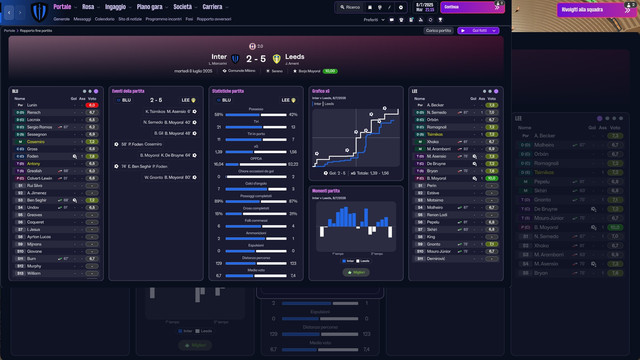Image resolution: width=640 pixels, height=360 pixels.
Task: Go forward with the right arrow button
Action: 20,13
